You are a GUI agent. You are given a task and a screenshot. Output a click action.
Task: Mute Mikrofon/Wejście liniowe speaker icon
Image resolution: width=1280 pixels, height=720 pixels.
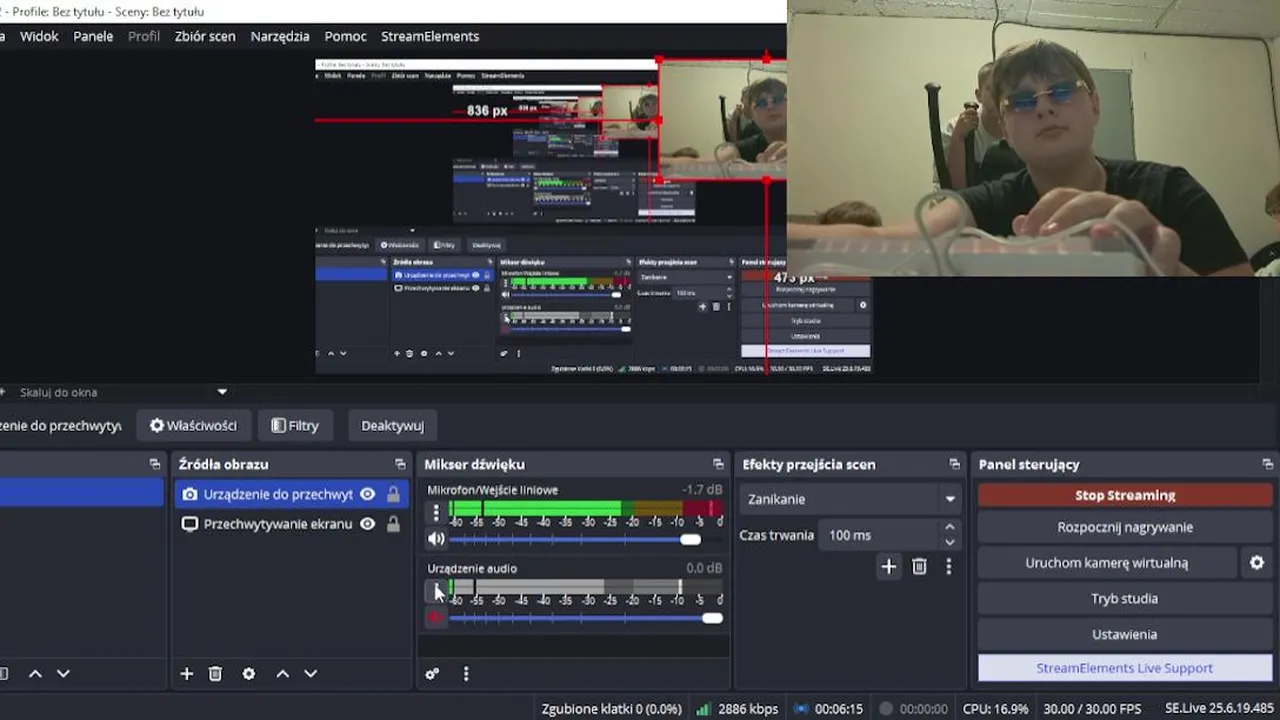(436, 539)
